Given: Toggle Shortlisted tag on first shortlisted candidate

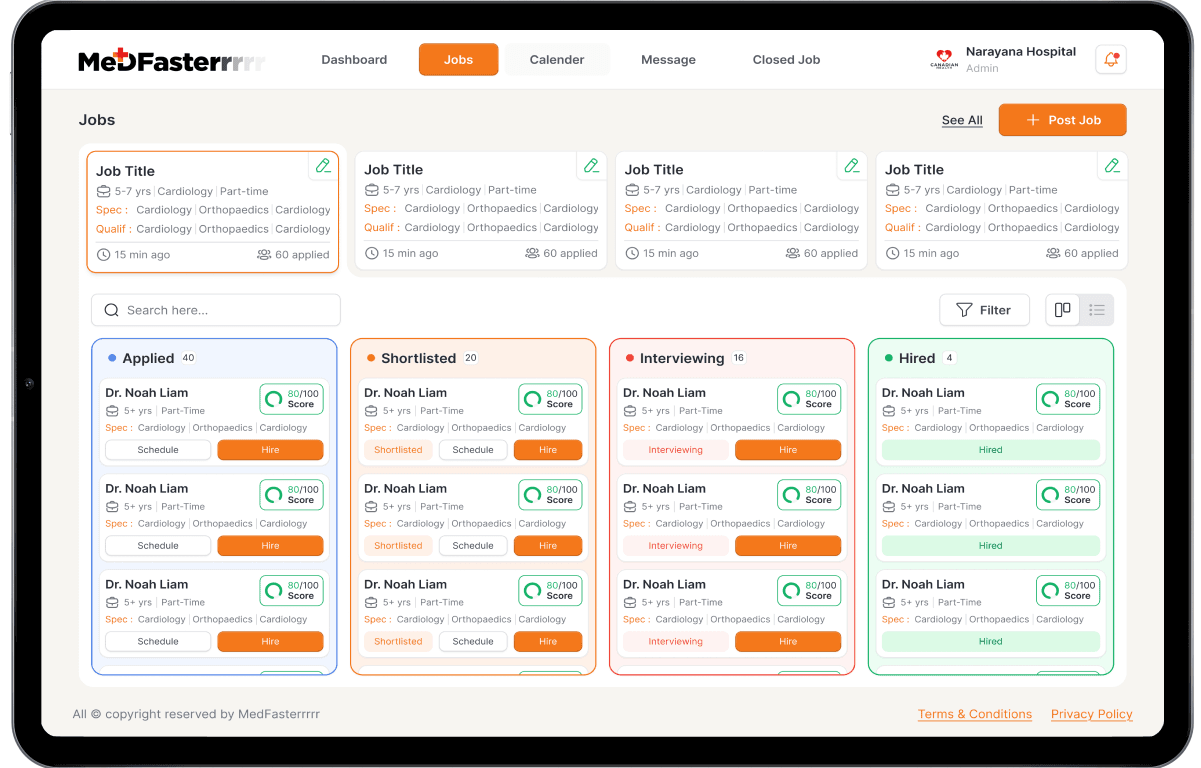Looking at the screenshot, I should (x=398, y=450).
